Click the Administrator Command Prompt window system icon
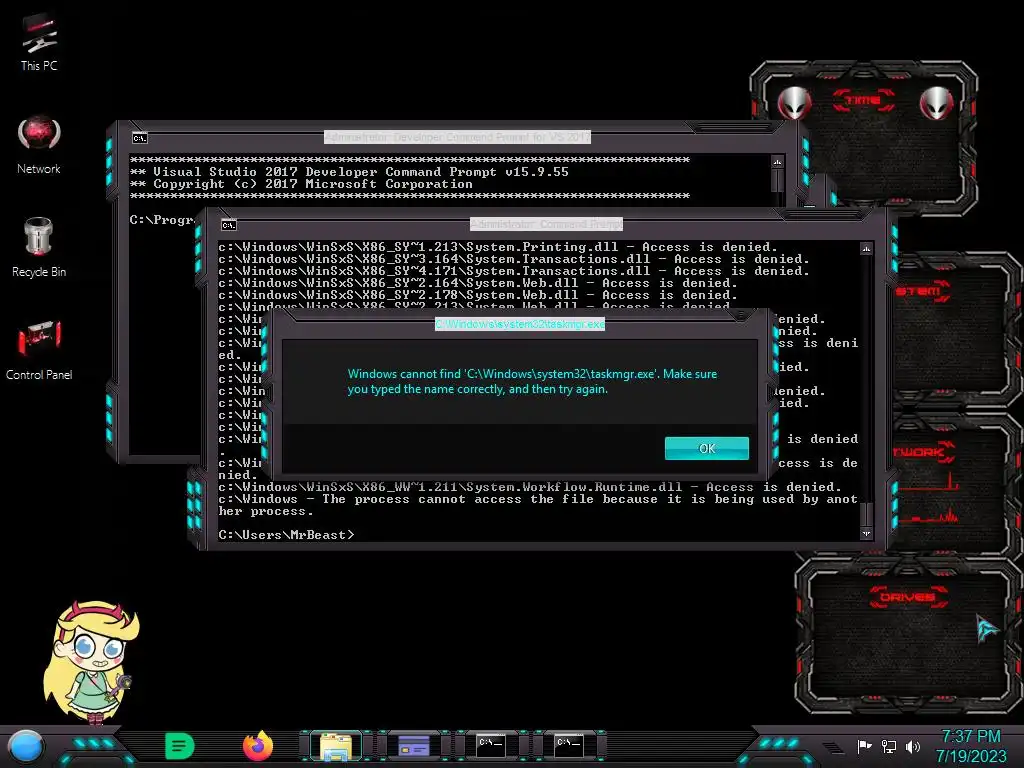Image resolution: width=1024 pixels, height=768 pixels. coord(229,225)
